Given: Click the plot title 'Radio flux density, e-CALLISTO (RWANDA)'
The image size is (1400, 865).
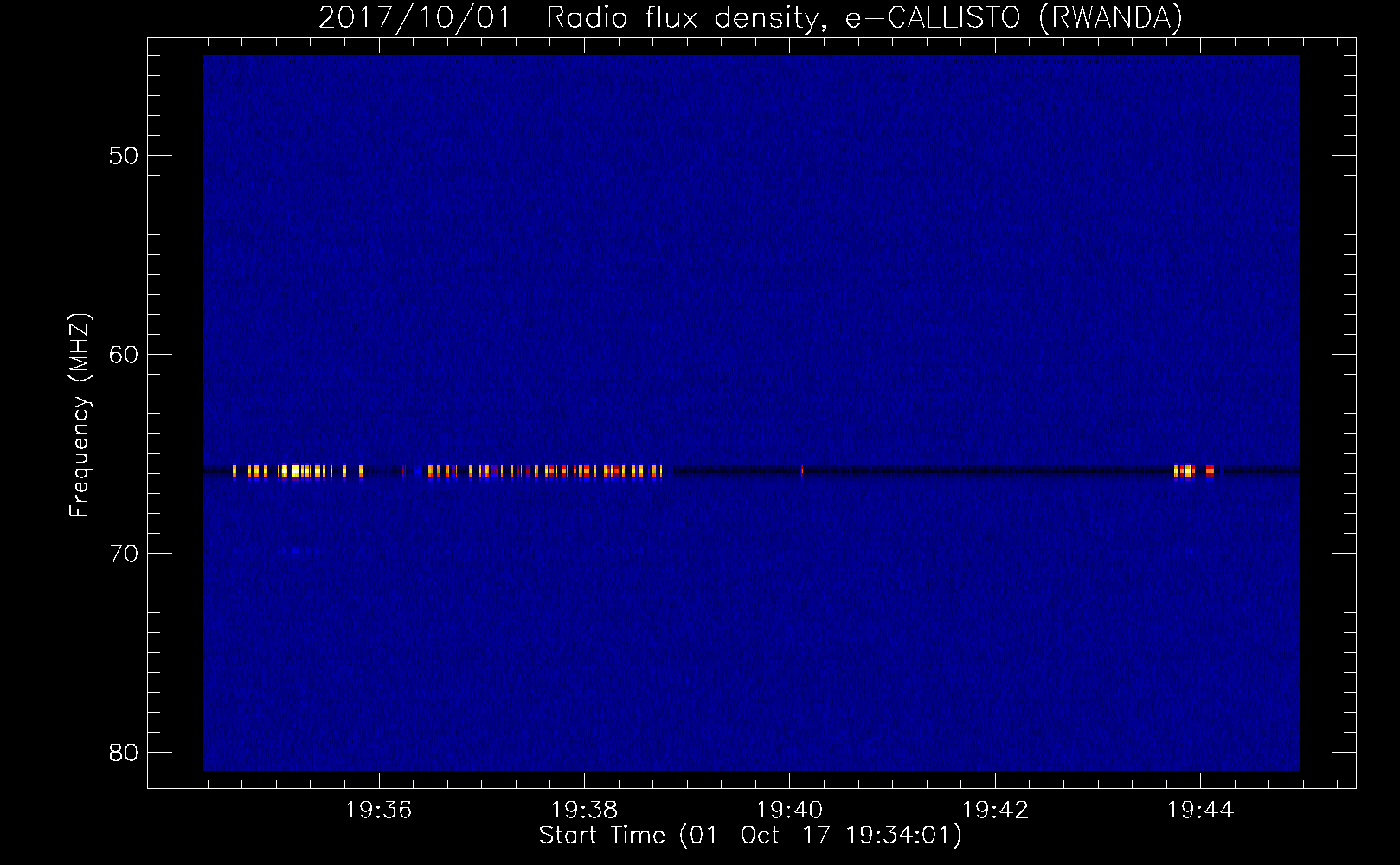Looking at the screenshot, I should coord(864,17).
